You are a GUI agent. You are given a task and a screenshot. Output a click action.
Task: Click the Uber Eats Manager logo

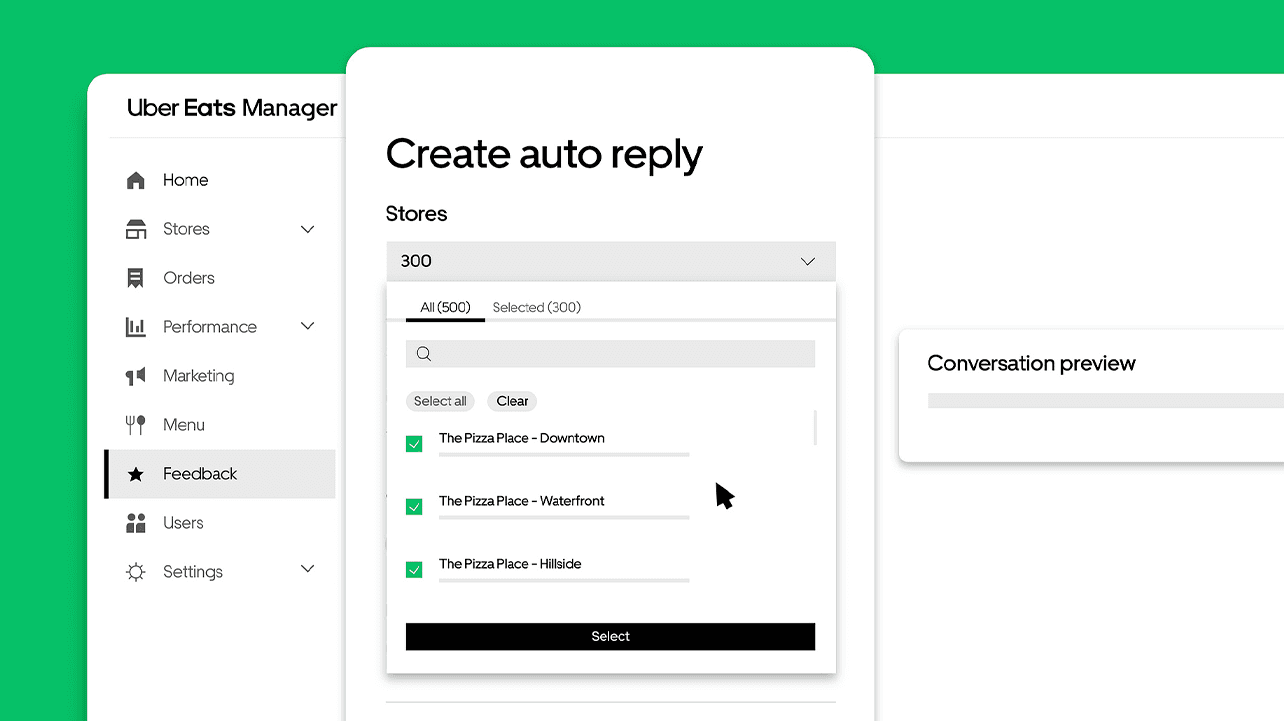click(x=232, y=108)
